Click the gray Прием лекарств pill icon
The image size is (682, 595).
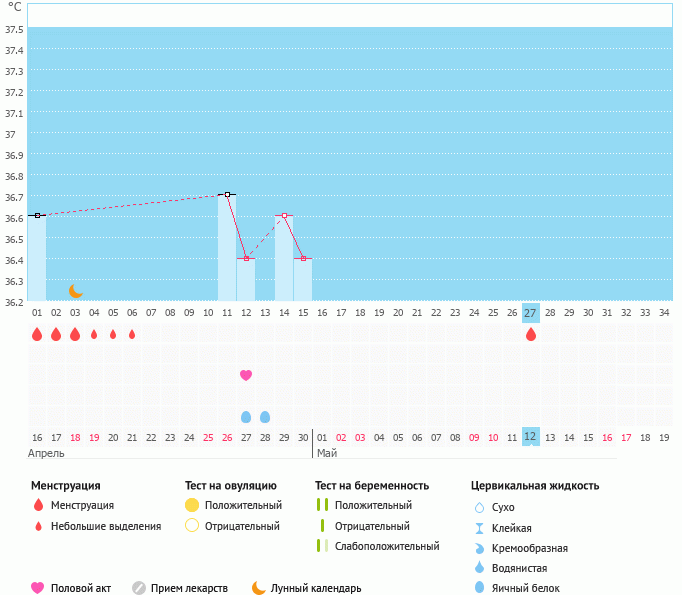point(139,588)
